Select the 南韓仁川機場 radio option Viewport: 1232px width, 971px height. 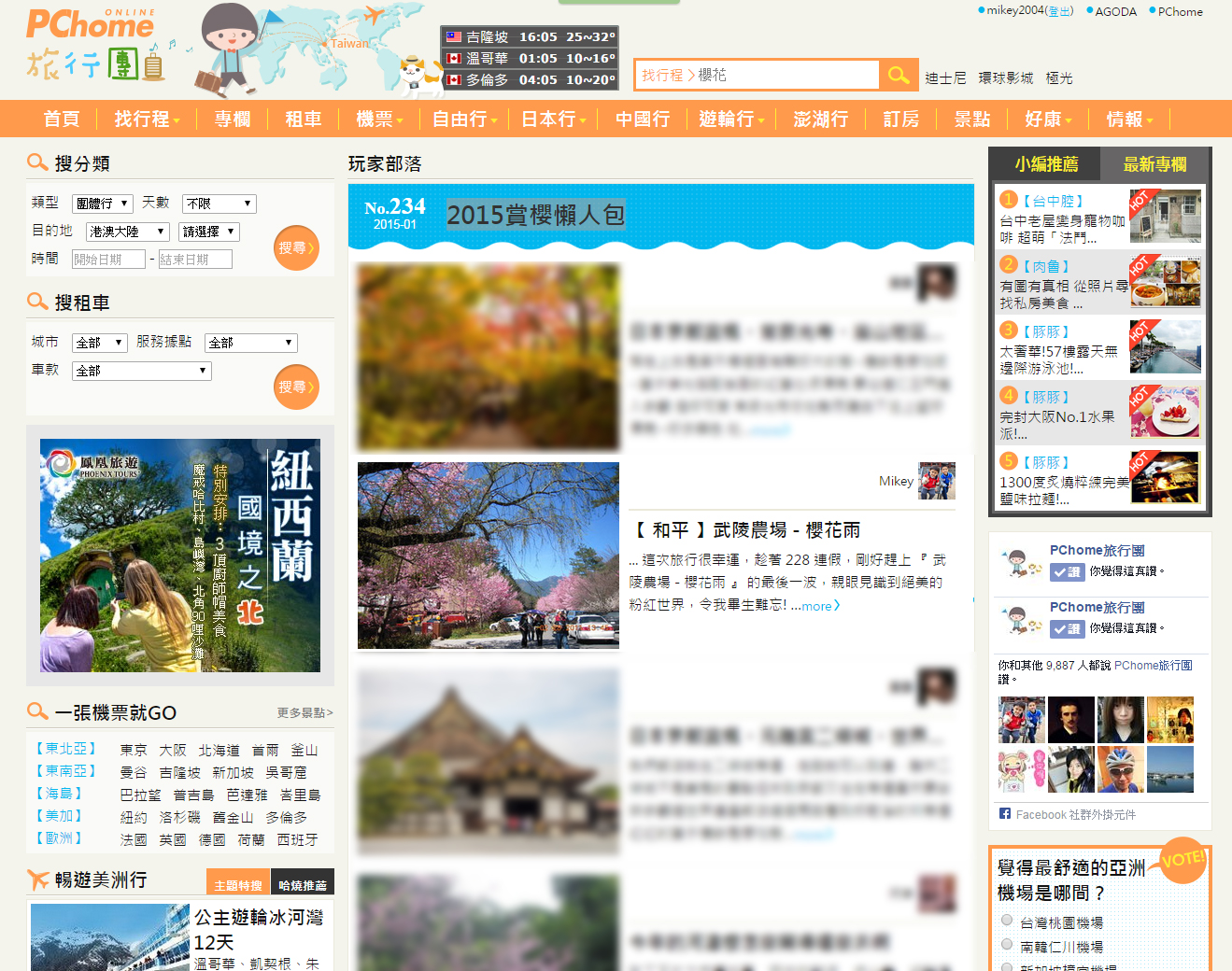[x=1007, y=945]
